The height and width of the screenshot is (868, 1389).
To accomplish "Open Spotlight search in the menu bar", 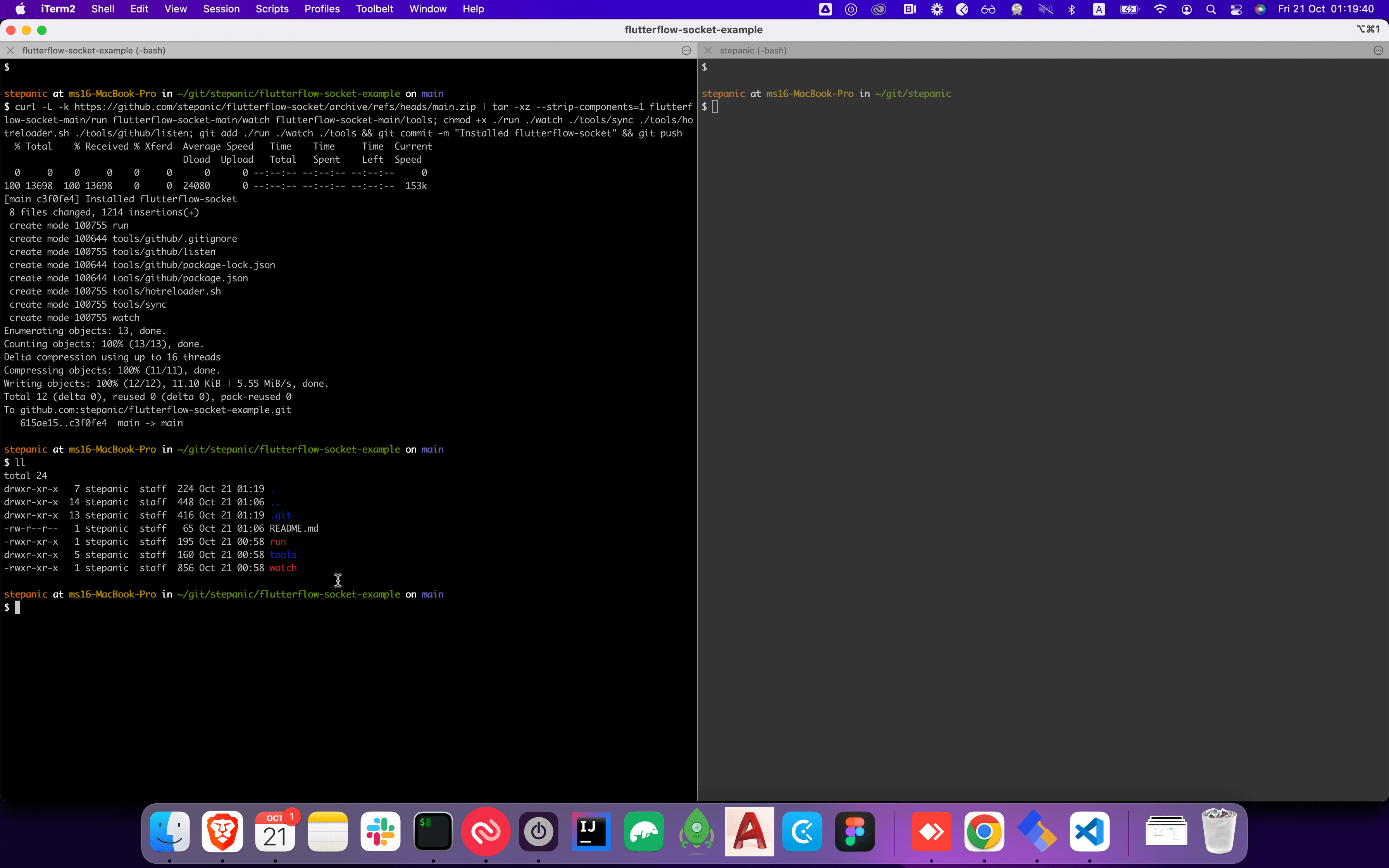I will pos(1211,9).
